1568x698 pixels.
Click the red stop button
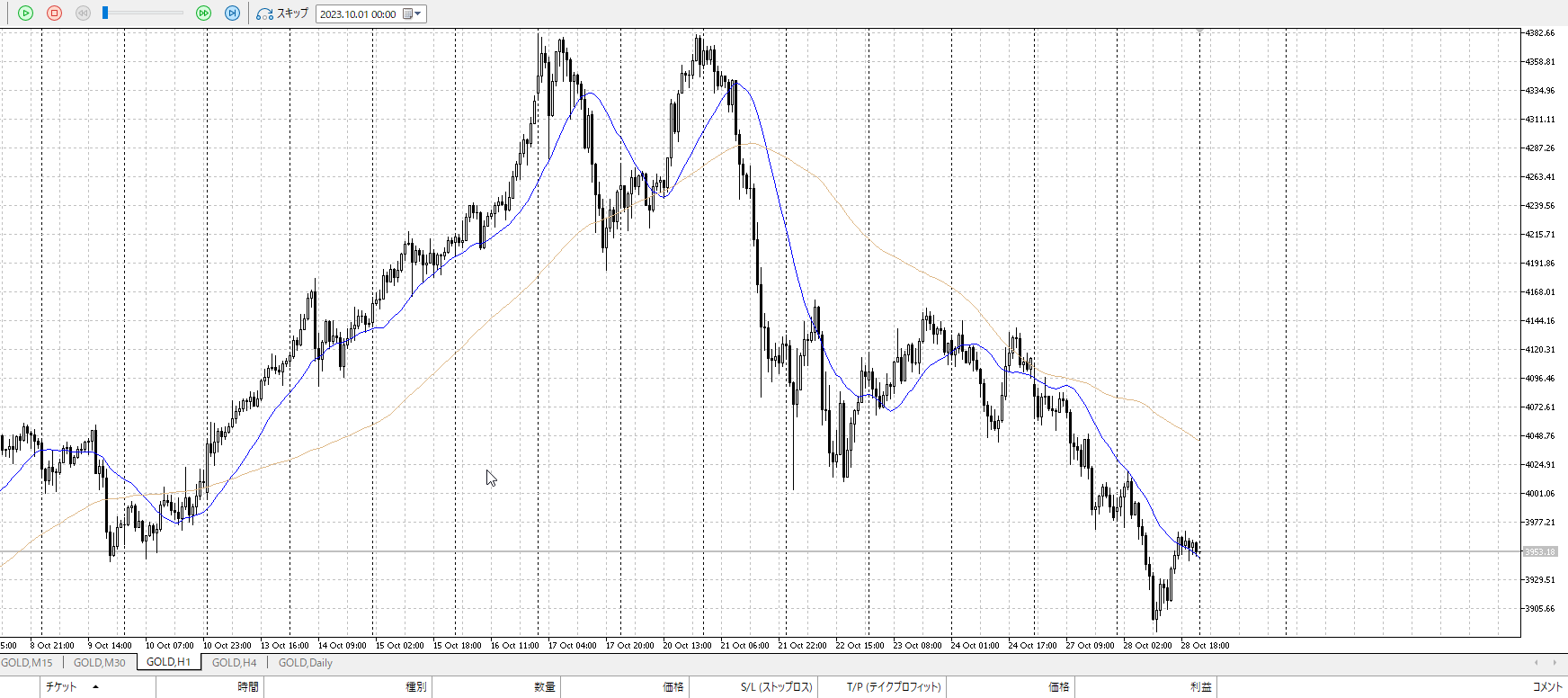54,13
